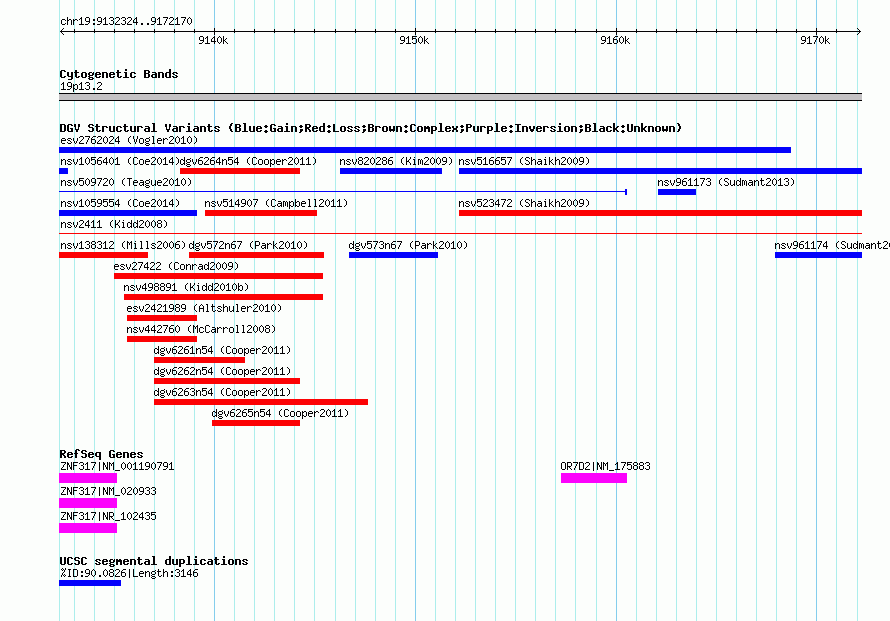
Task: Click the nsv961174 Sudmant variant label
Action: pyautogui.click(x=832, y=245)
